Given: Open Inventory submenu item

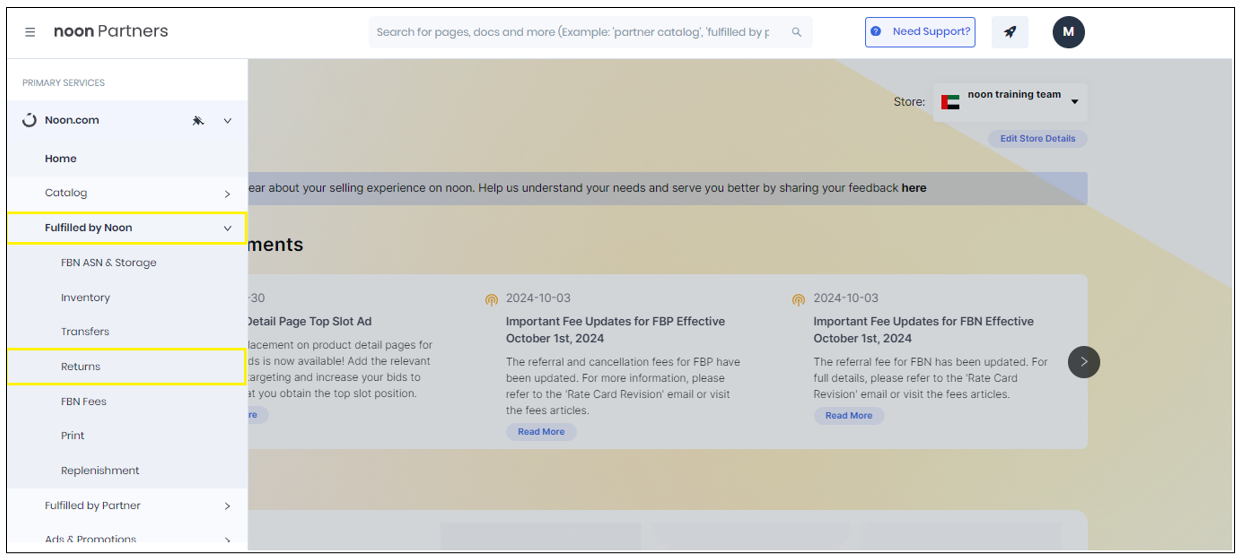Looking at the screenshot, I should 85,298.
